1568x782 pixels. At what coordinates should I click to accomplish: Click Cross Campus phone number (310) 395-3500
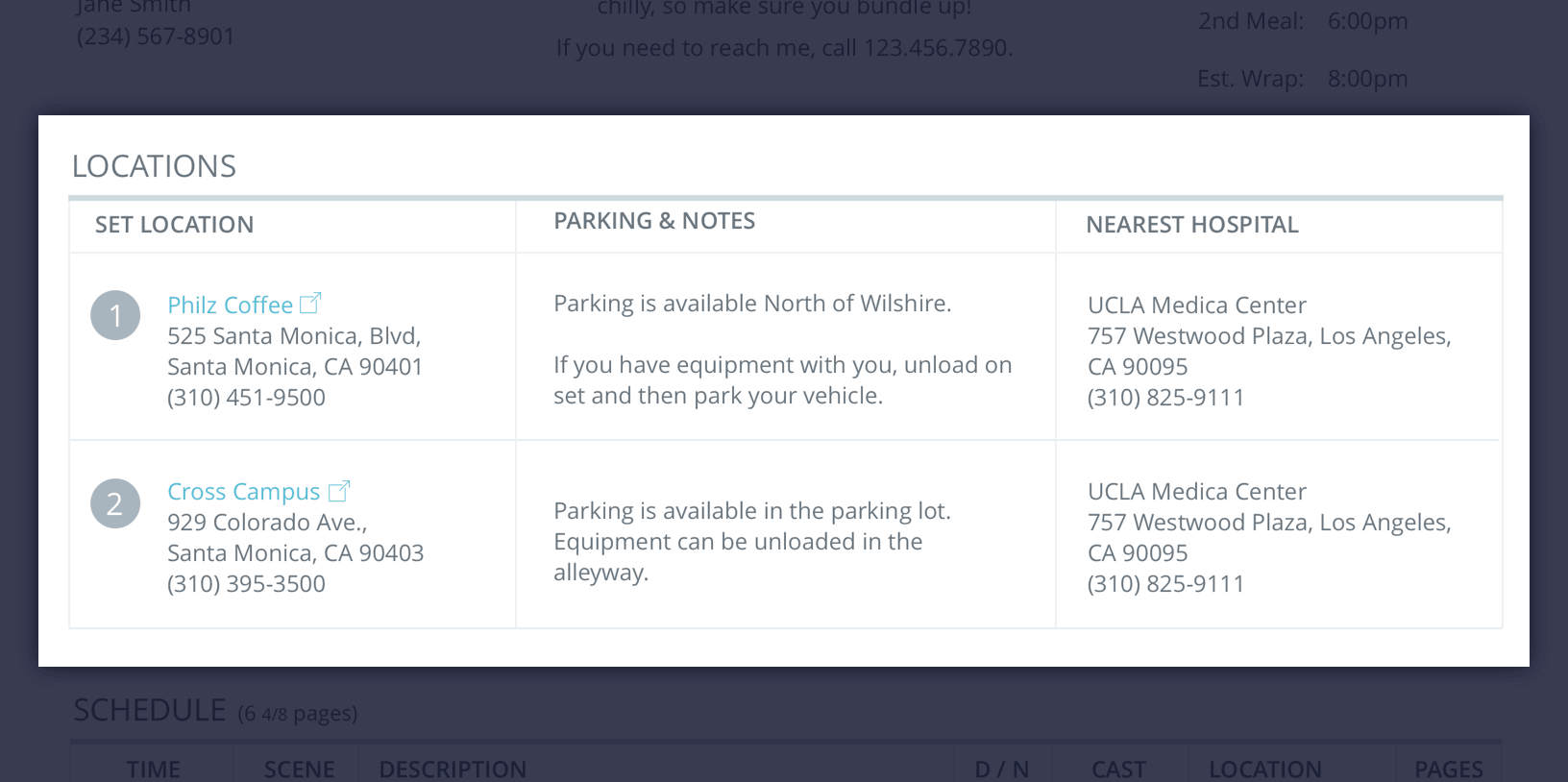pyautogui.click(x=246, y=584)
